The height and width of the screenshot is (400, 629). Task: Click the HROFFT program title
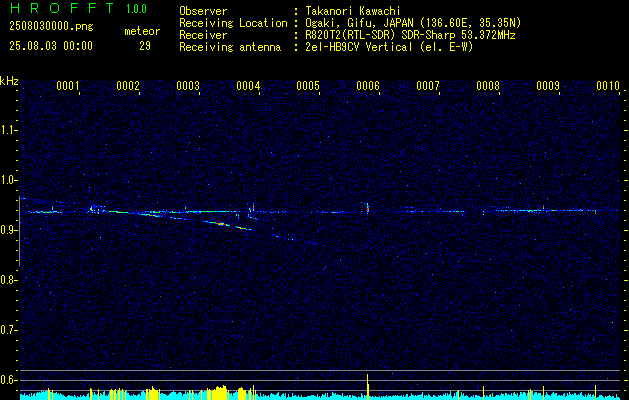[x=62, y=8]
